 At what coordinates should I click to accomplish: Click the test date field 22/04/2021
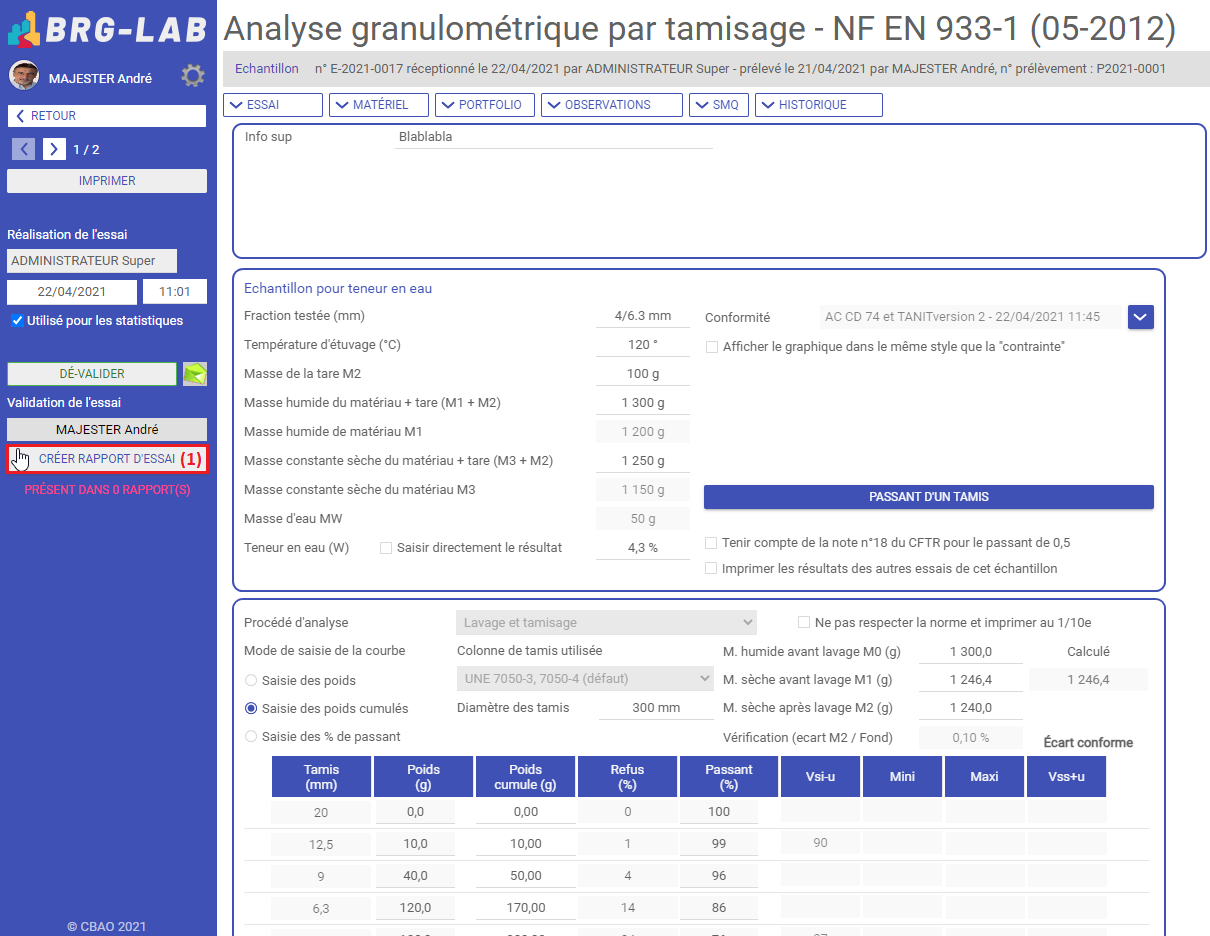pos(72,292)
